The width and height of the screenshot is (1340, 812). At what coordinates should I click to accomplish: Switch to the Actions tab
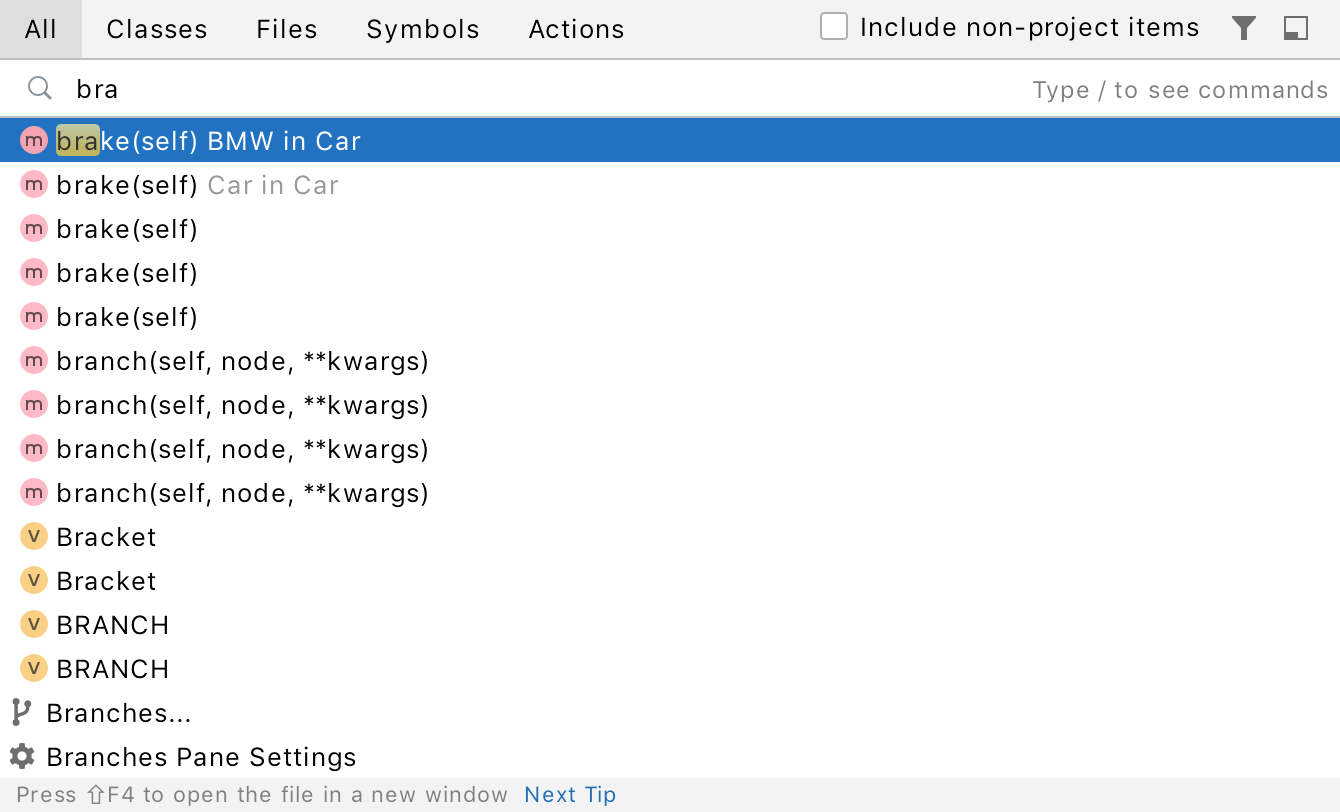point(576,29)
